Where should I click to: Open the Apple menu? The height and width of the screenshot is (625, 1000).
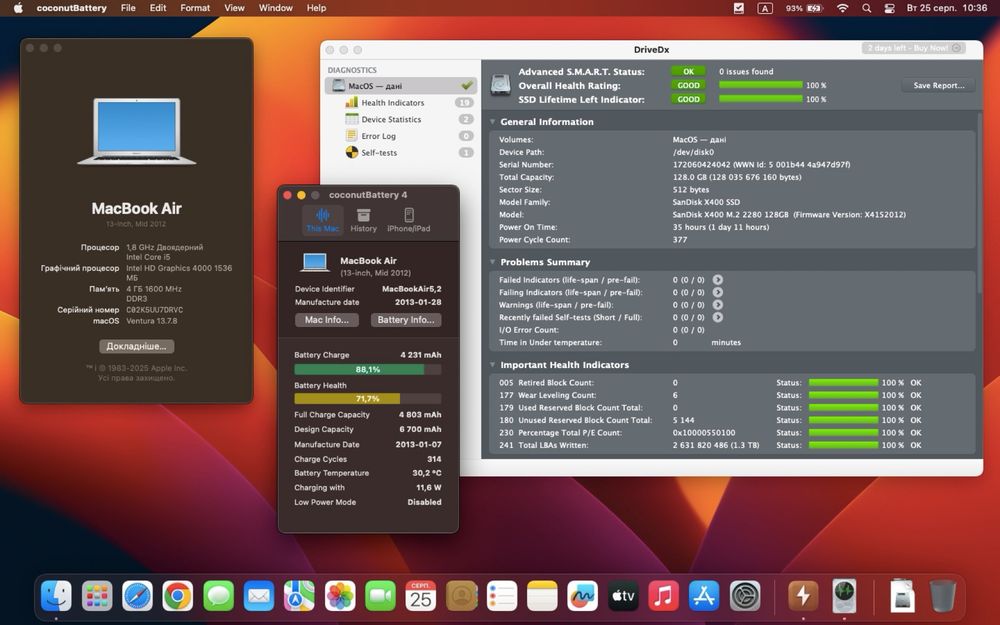18,8
